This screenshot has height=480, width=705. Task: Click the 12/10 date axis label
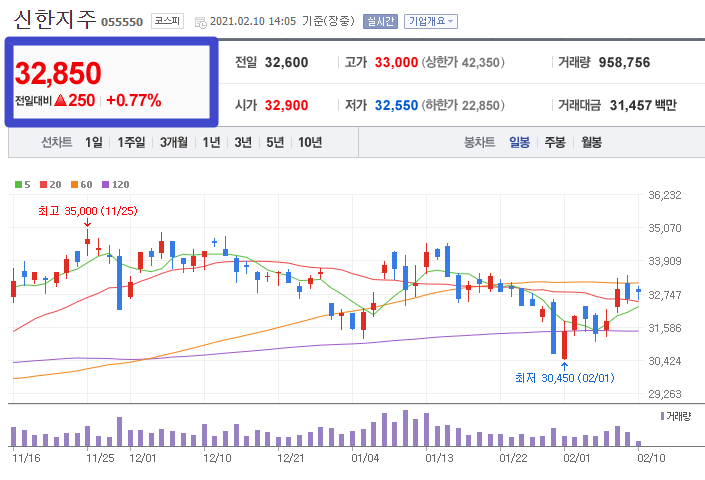pos(217,458)
